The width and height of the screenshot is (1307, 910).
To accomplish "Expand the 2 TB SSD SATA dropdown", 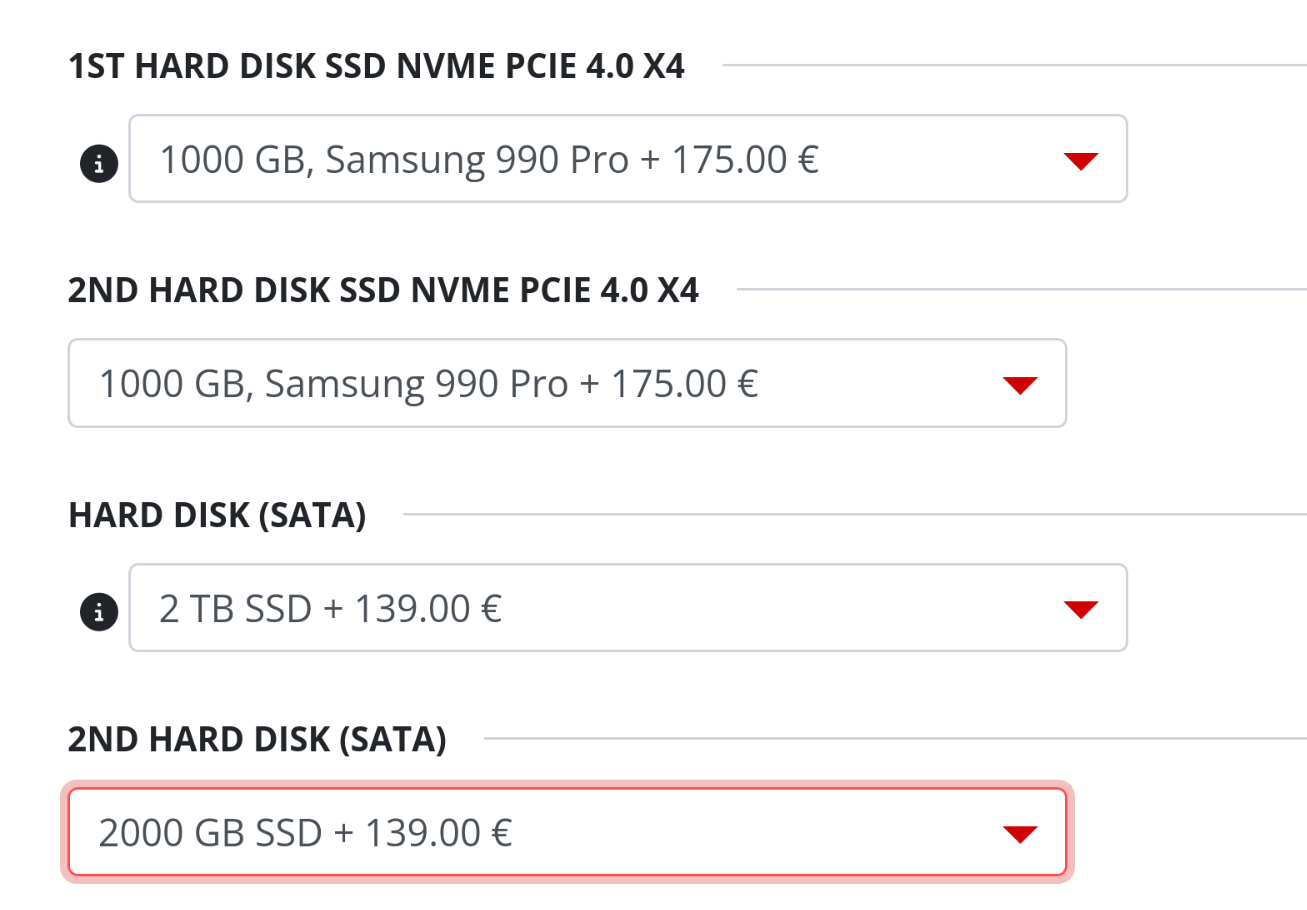I will (x=628, y=607).
